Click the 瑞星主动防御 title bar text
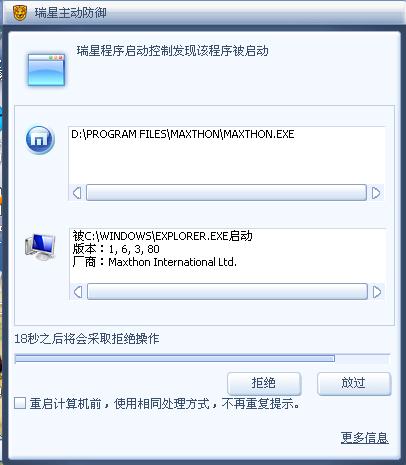The height and width of the screenshot is (465, 406). 70,13
